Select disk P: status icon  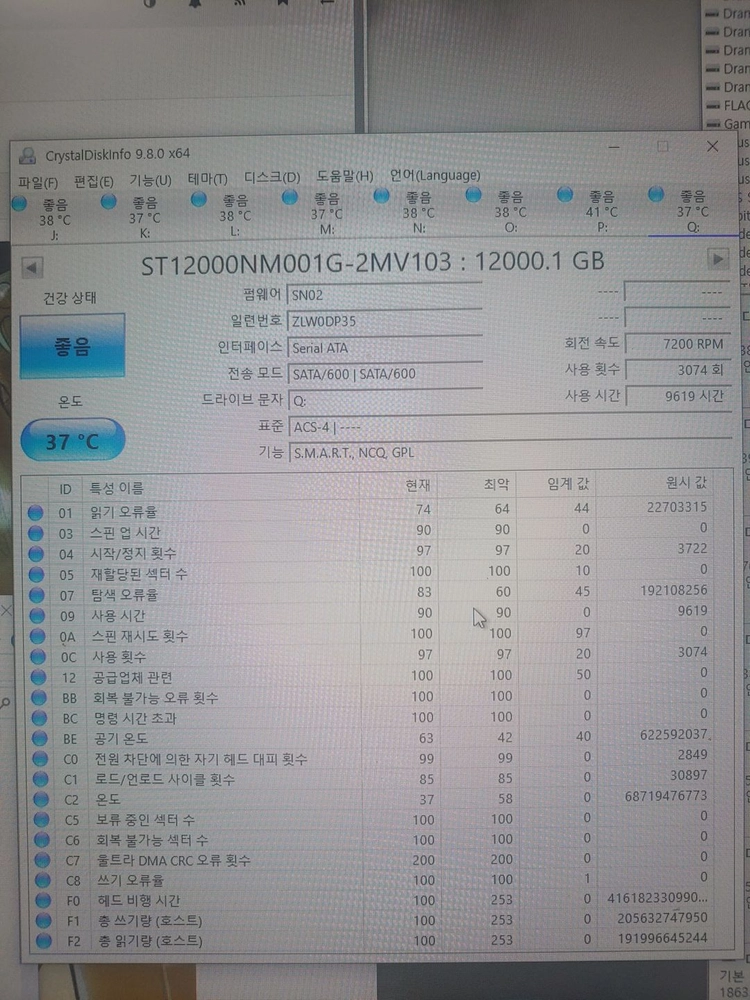(564, 194)
